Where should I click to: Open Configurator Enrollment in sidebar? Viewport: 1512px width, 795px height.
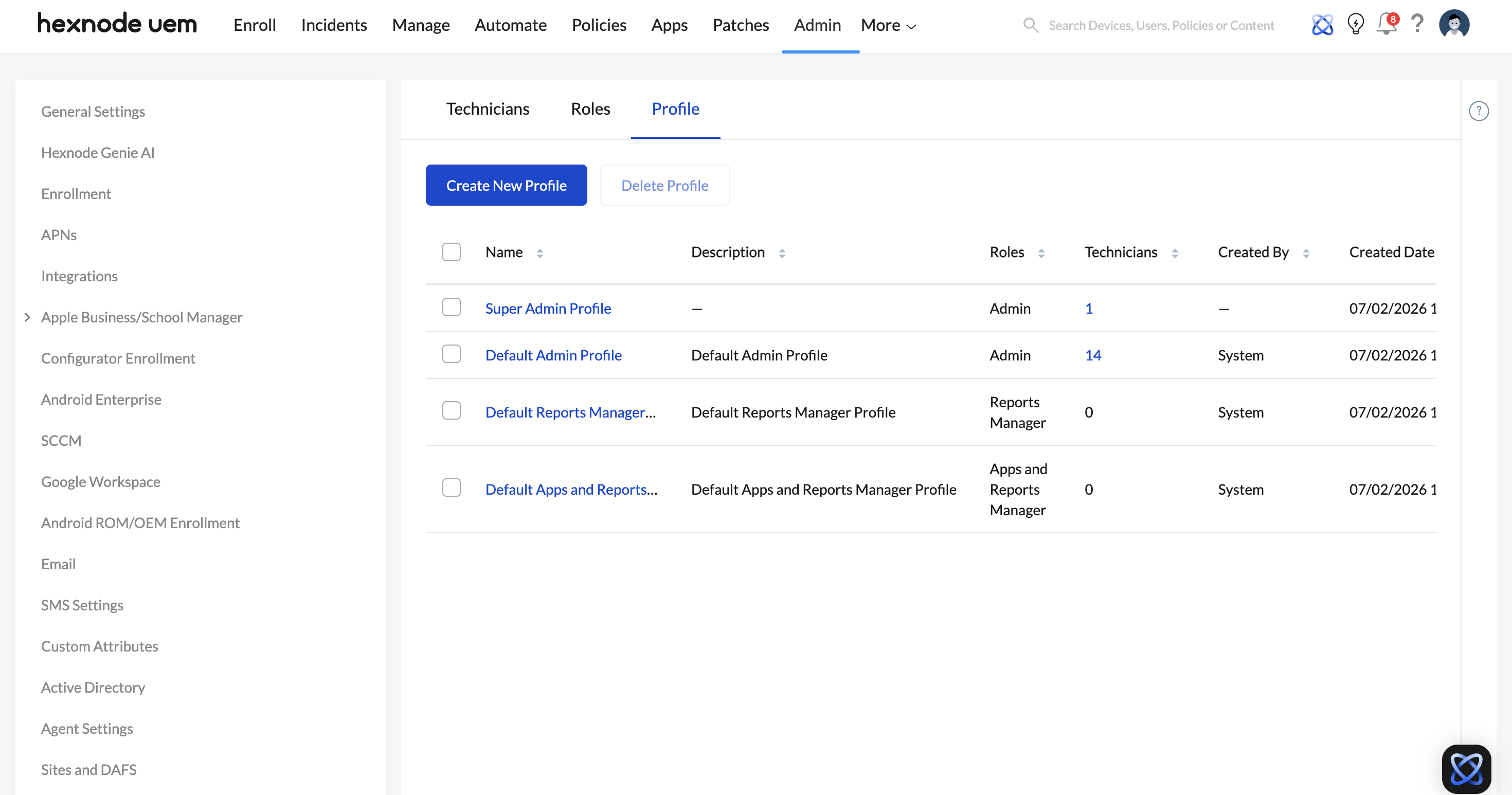coord(118,358)
